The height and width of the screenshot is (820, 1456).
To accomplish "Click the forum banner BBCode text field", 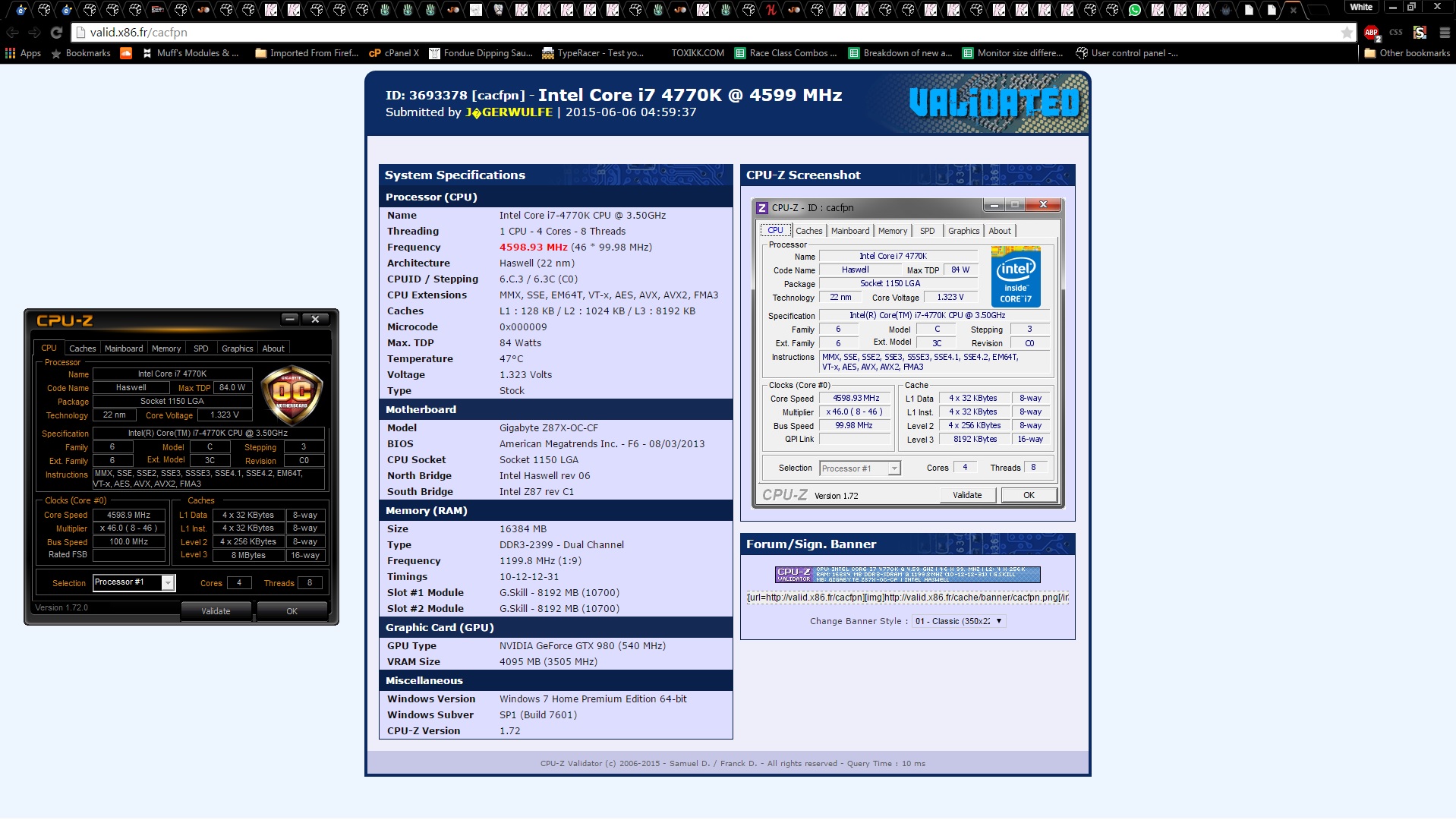I will (x=907, y=598).
